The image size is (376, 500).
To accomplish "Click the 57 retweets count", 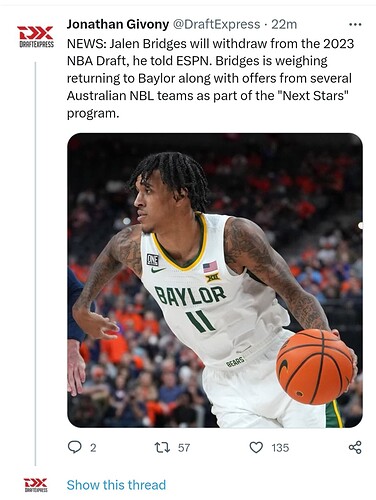I will 184,448.
